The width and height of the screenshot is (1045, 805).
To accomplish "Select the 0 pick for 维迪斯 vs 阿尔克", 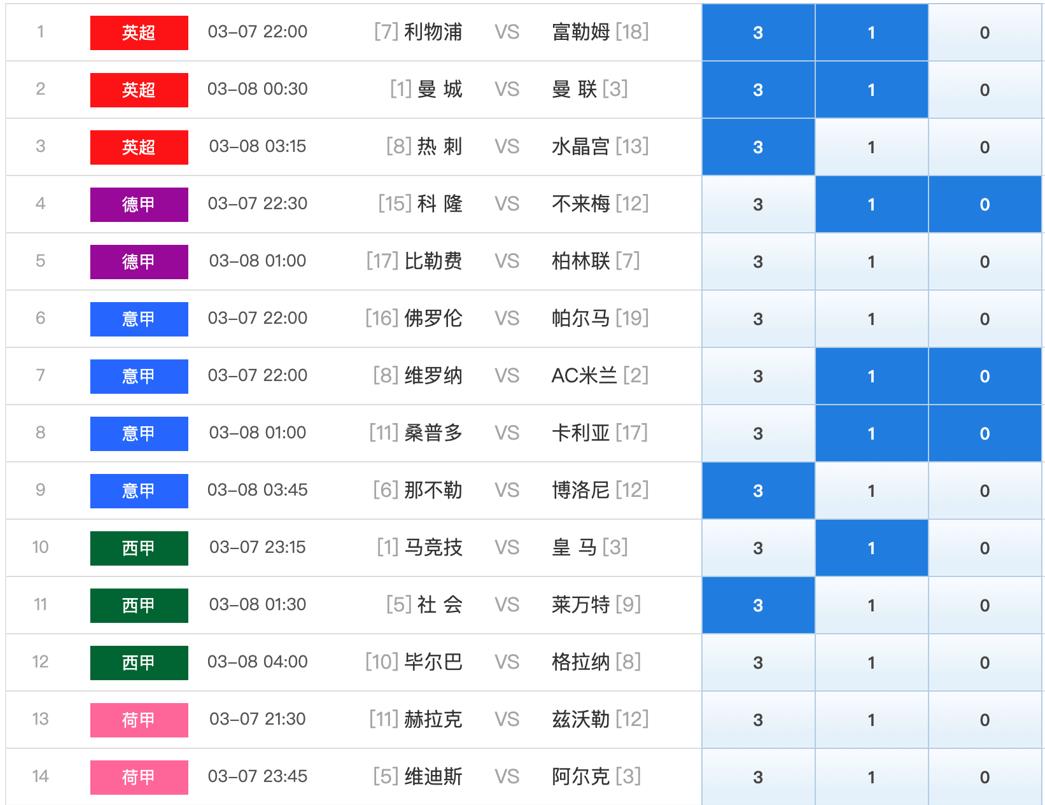I will coord(984,777).
